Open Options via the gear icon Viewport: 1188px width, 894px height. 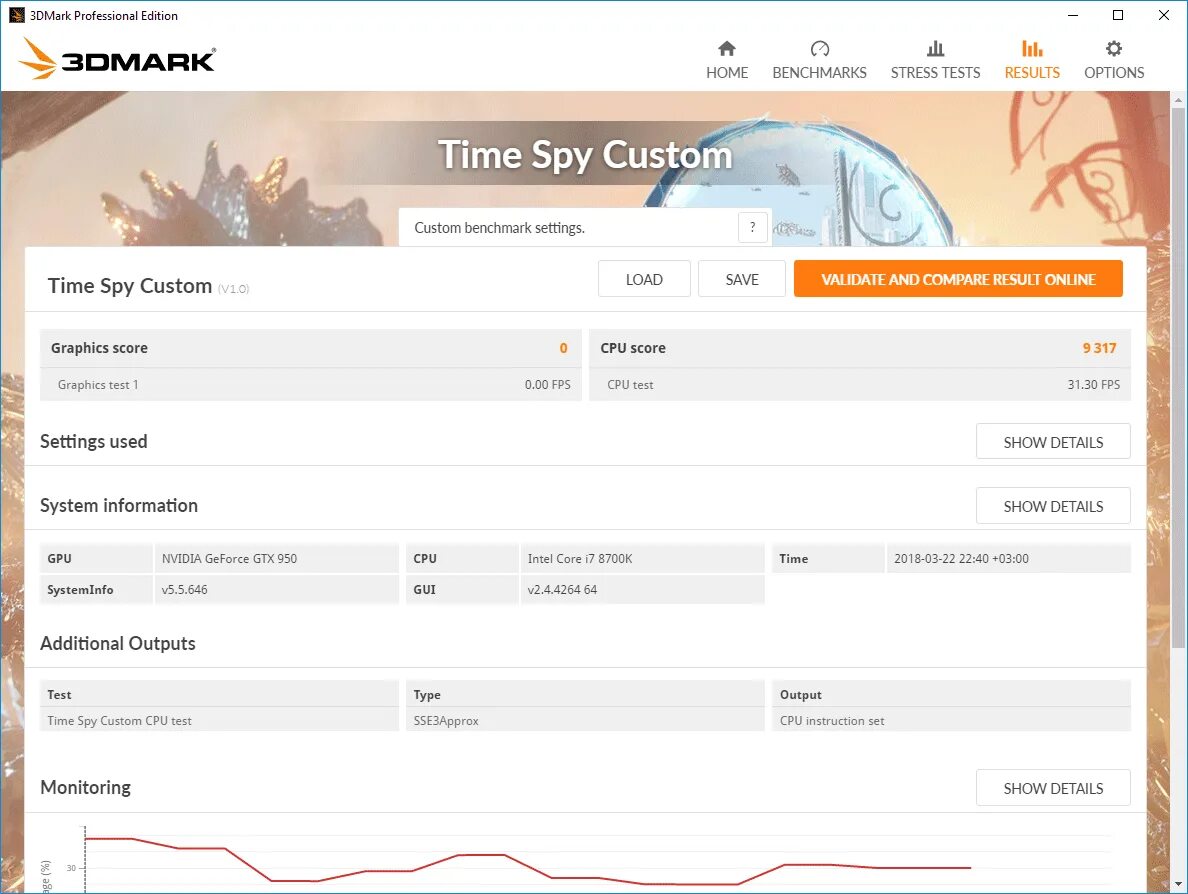1113,48
